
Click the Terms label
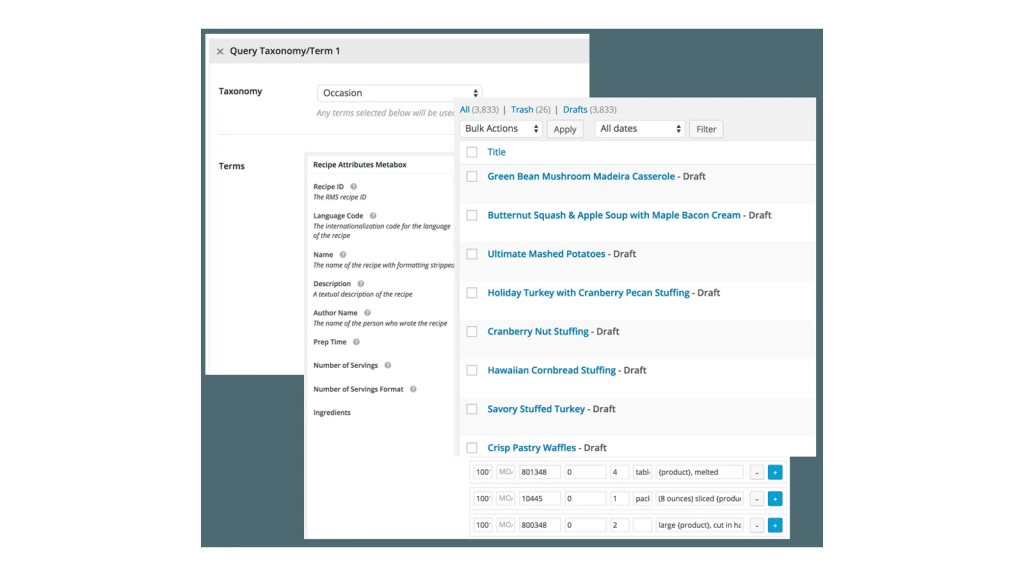[232, 166]
